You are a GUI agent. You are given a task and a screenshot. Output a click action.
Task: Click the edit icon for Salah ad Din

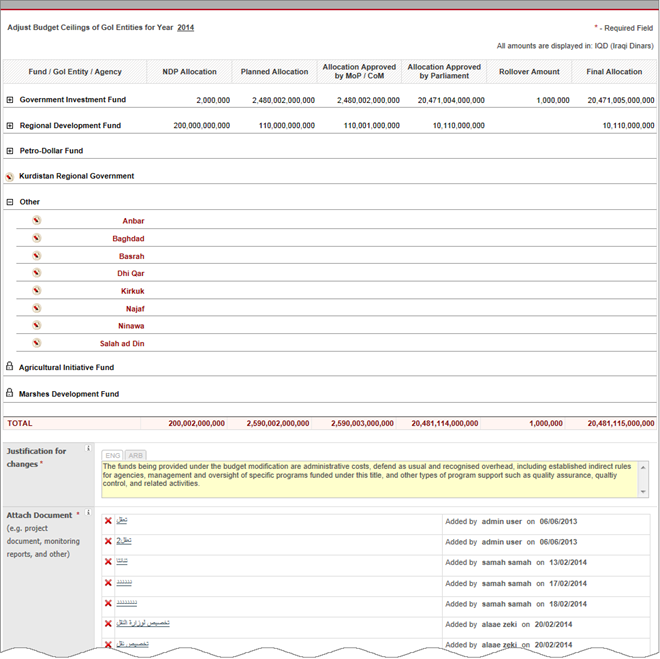pyautogui.click(x=36, y=343)
